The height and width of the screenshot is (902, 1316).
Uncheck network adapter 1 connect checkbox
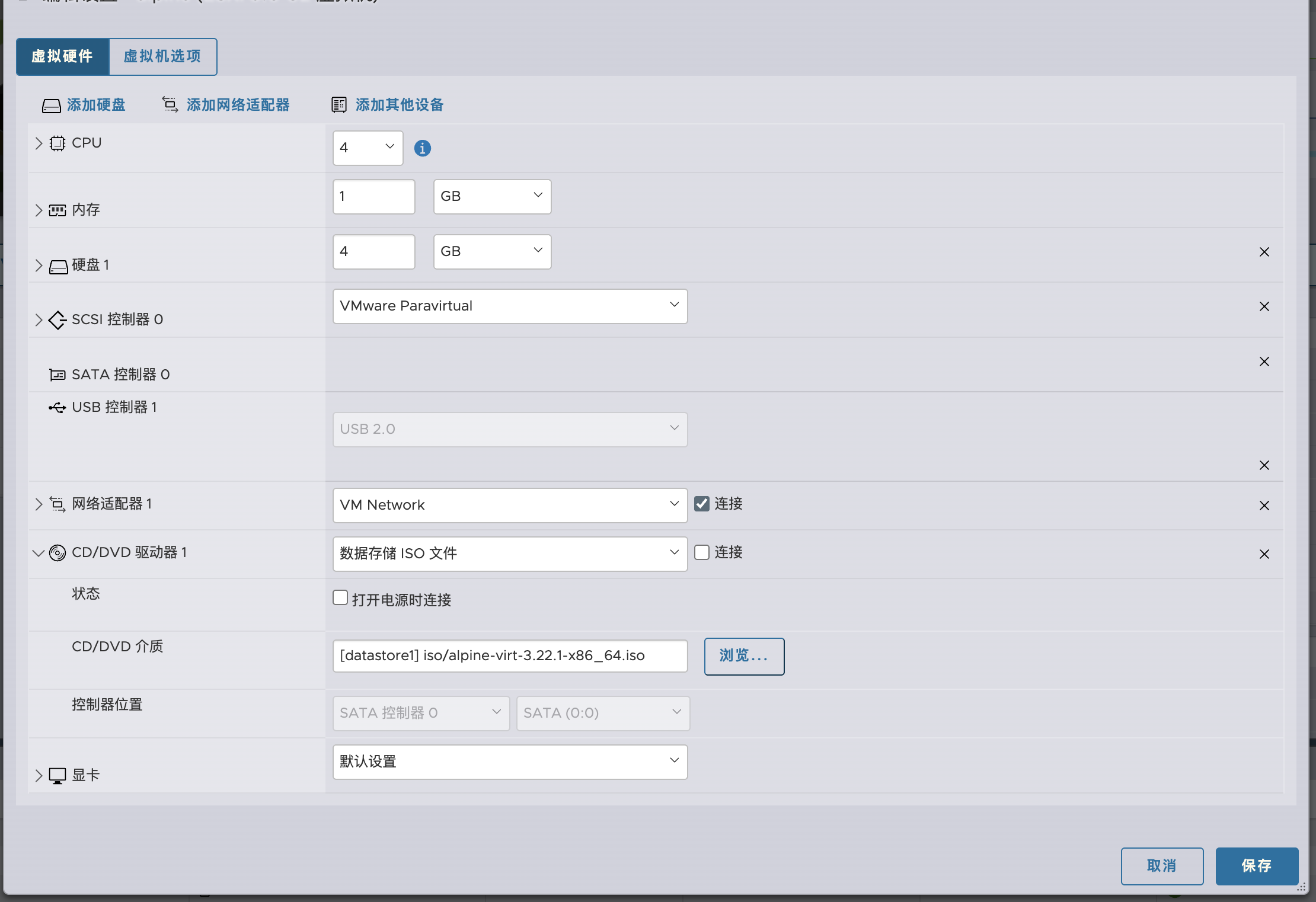[x=702, y=504]
